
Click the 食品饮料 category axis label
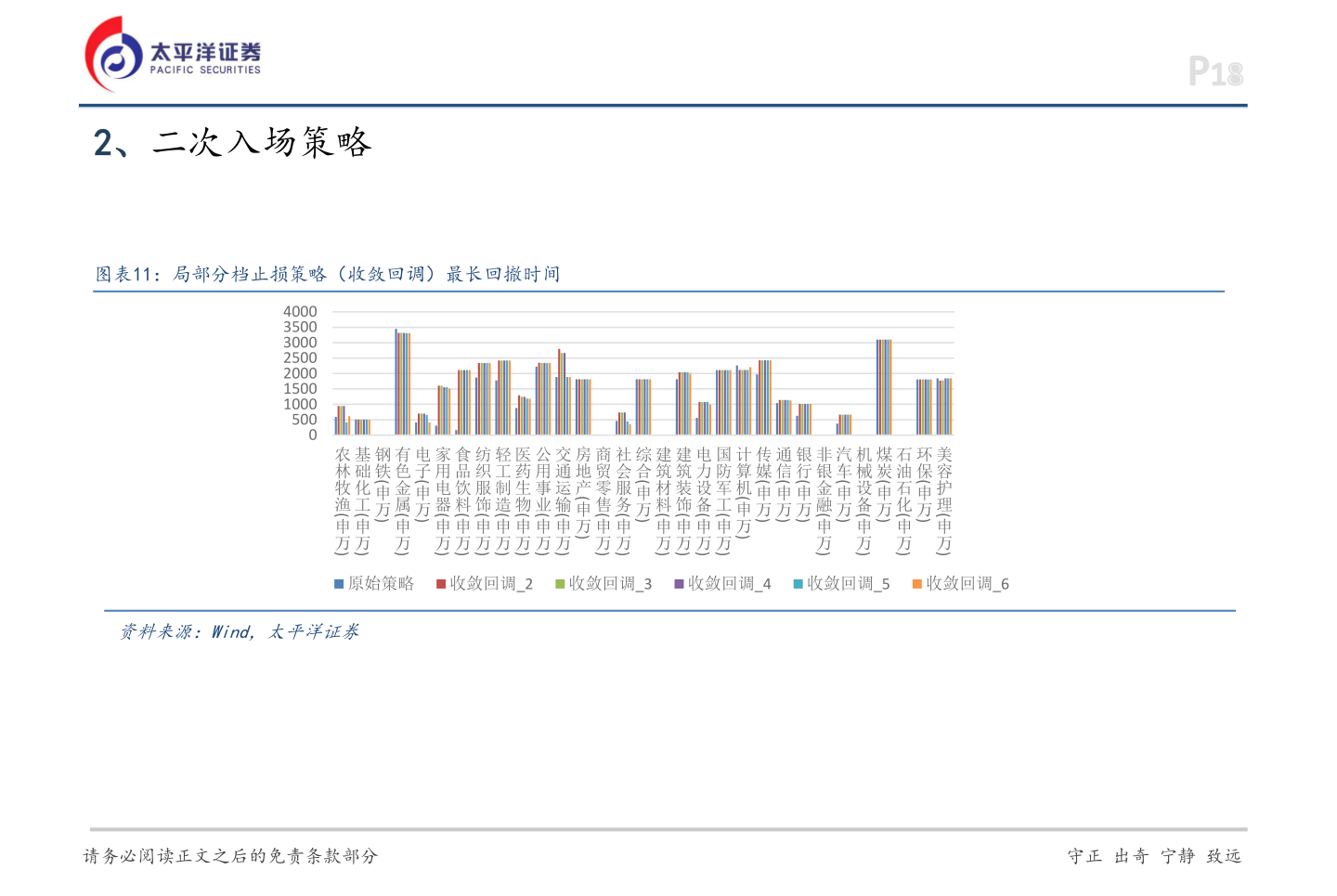(x=463, y=500)
